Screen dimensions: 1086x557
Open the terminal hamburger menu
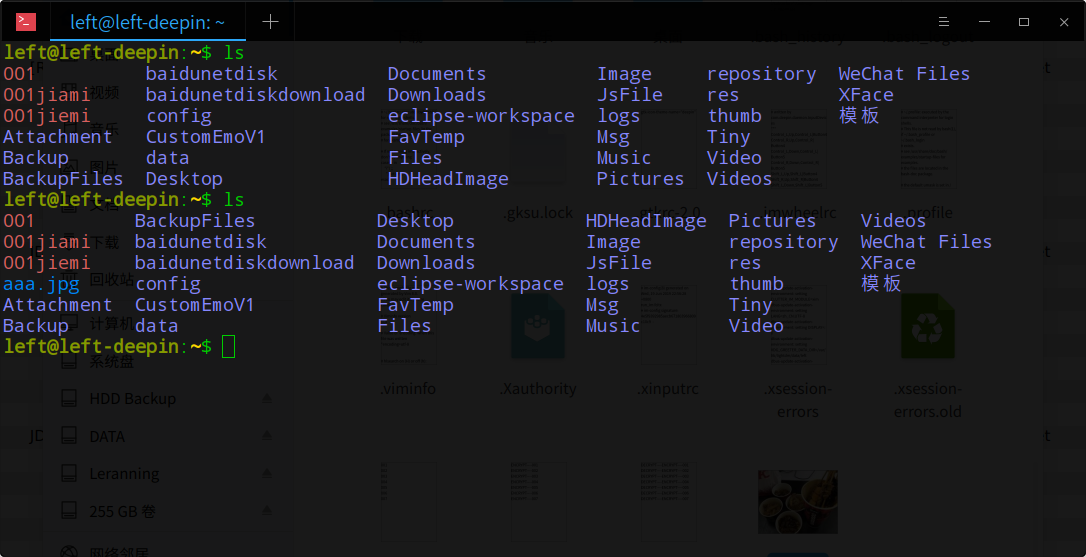pos(943,22)
